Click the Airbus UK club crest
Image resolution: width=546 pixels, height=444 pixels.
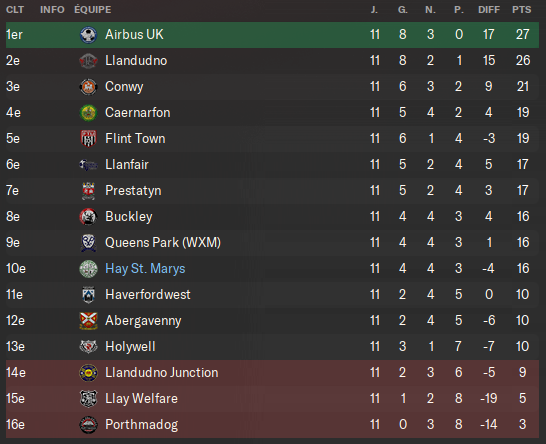88,35
